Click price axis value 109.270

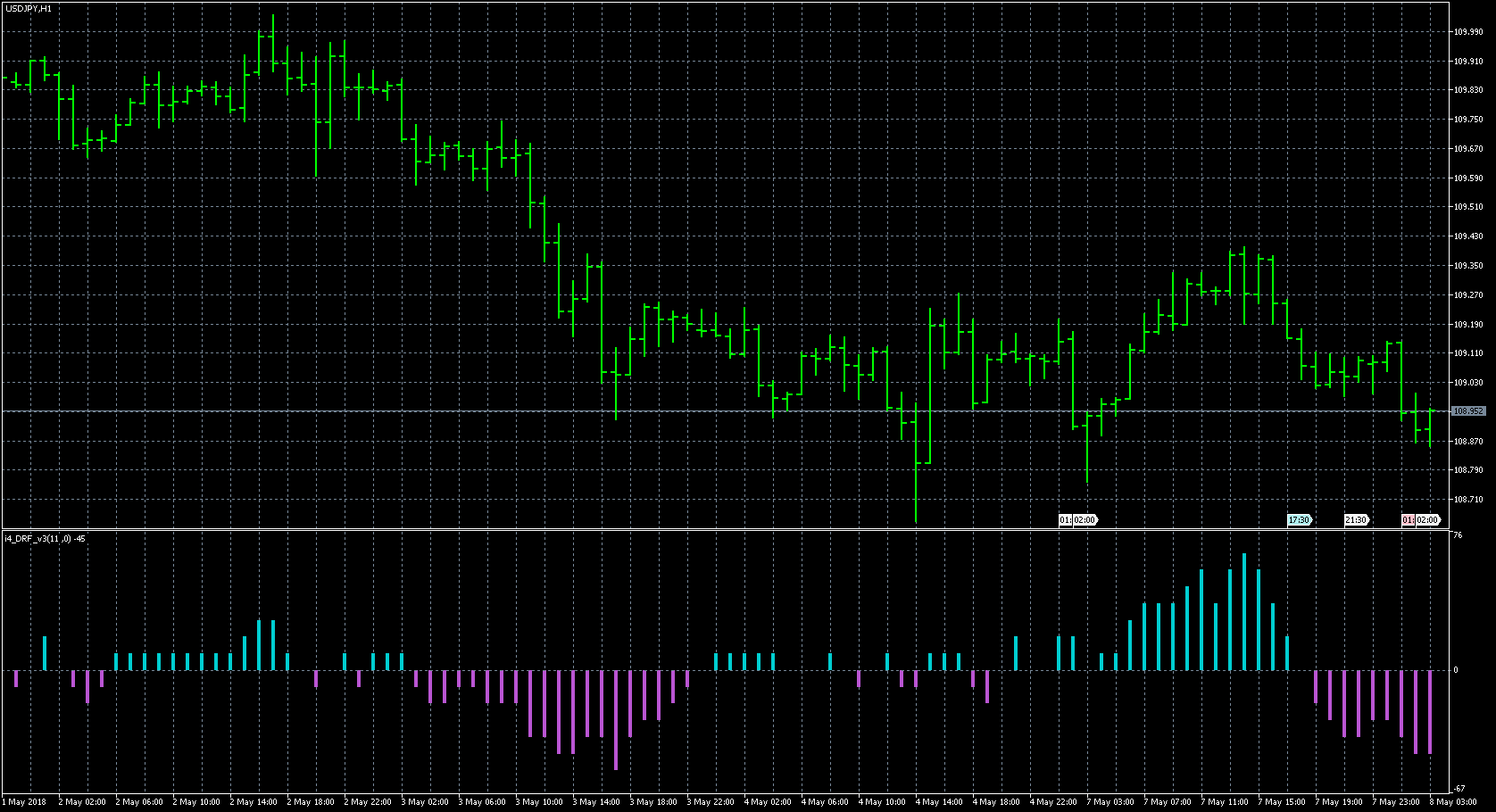[1468, 294]
